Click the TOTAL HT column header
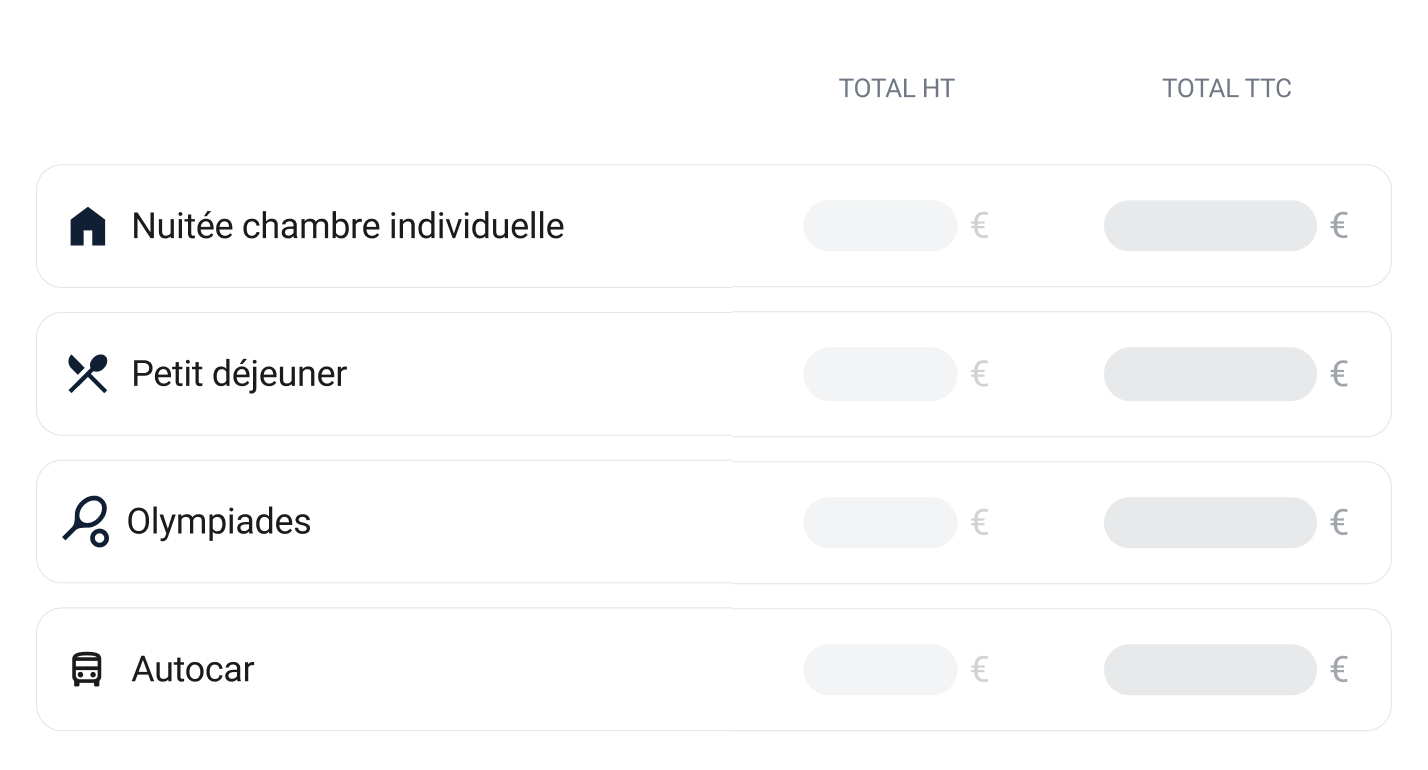 pos(896,89)
